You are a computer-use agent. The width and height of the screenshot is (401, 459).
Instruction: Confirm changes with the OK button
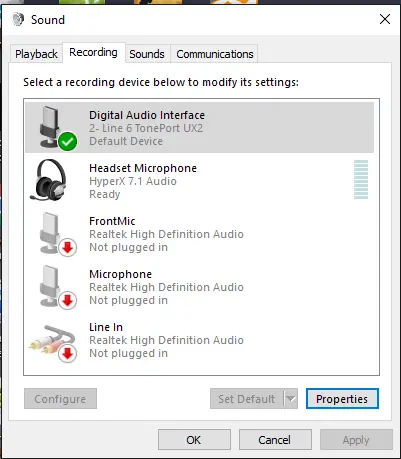tap(194, 440)
